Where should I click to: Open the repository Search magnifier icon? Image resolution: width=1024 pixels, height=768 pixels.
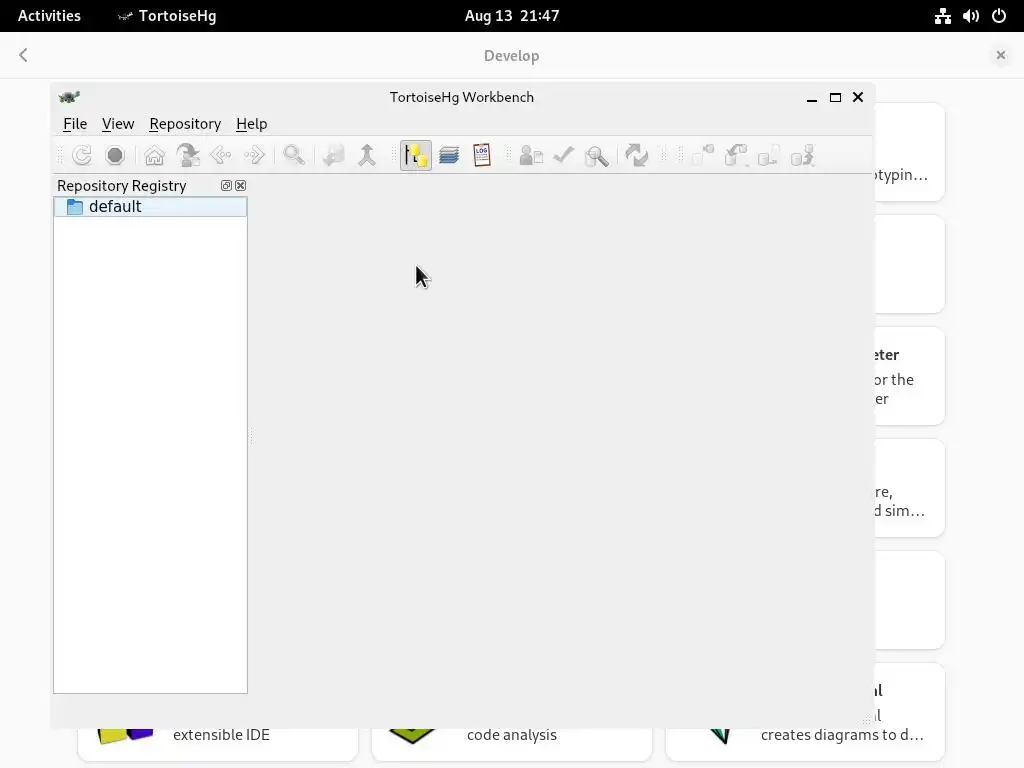[x=596, y=156]
